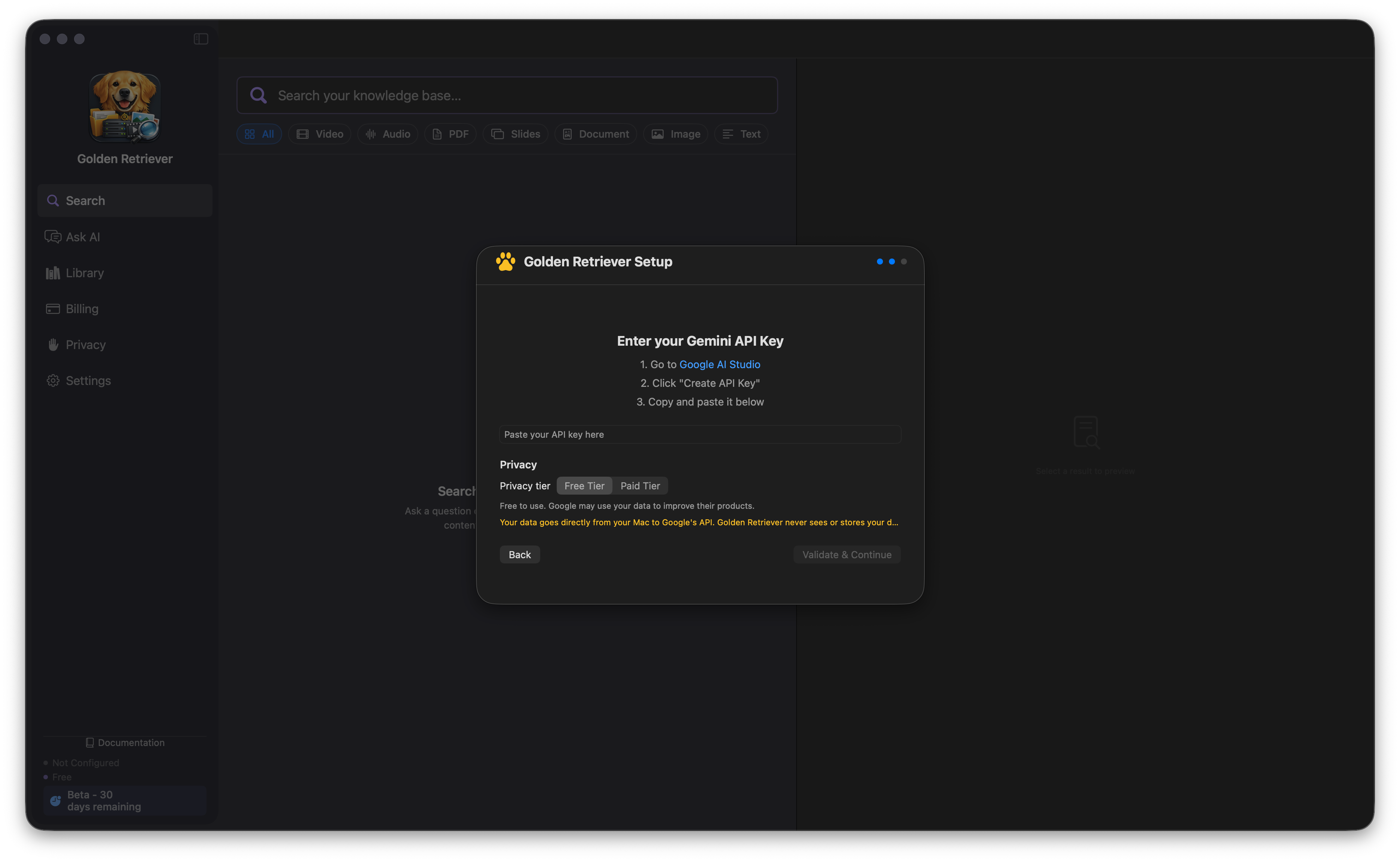Viewport: 1400px width, 862px height.
Task: Open the Billing section
Action: click(x=125, y=309)
